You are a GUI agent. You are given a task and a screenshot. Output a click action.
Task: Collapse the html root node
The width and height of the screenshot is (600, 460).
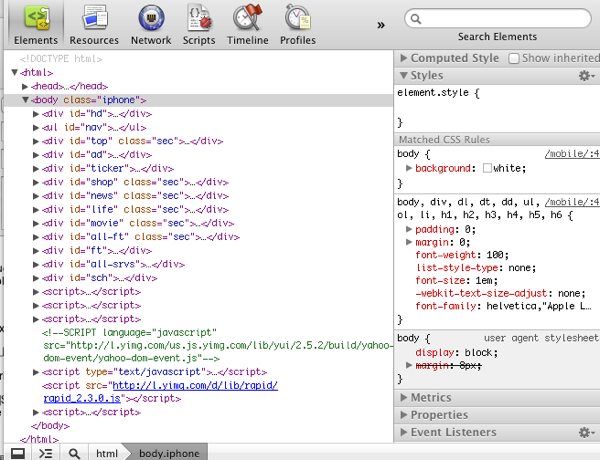(15, 72)
